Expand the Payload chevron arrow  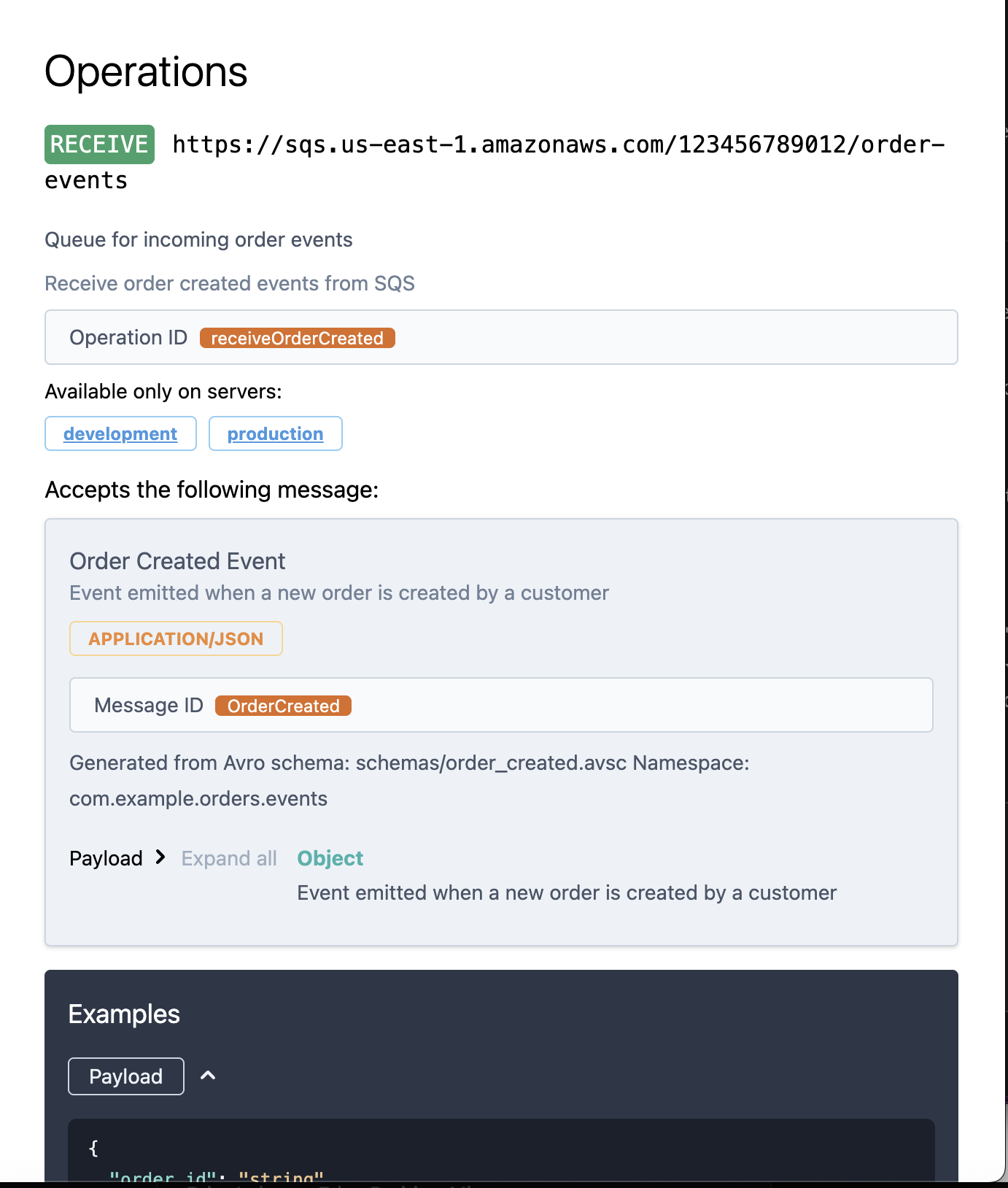160,857
